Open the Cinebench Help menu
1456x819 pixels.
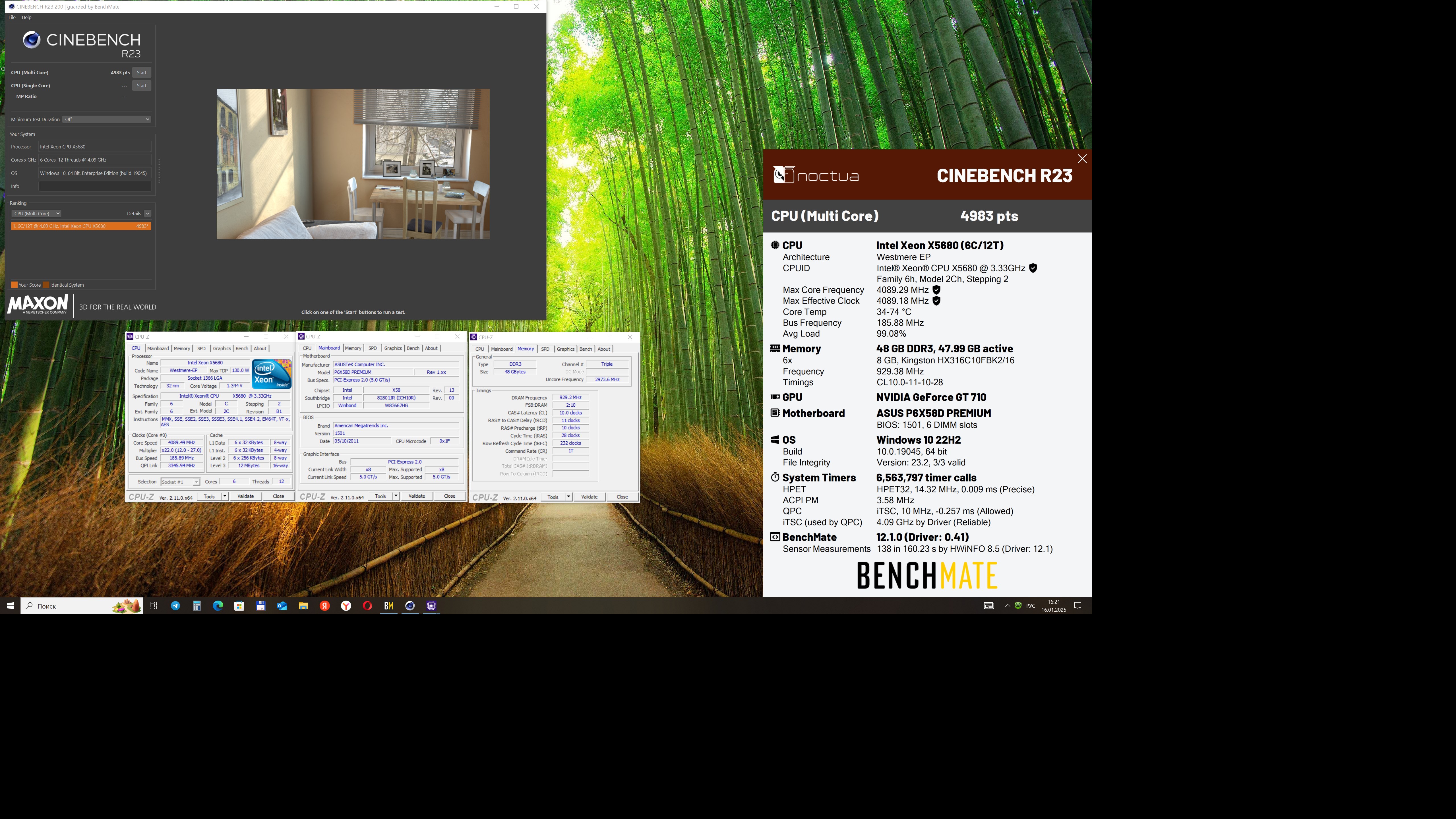tap(26, 18)
